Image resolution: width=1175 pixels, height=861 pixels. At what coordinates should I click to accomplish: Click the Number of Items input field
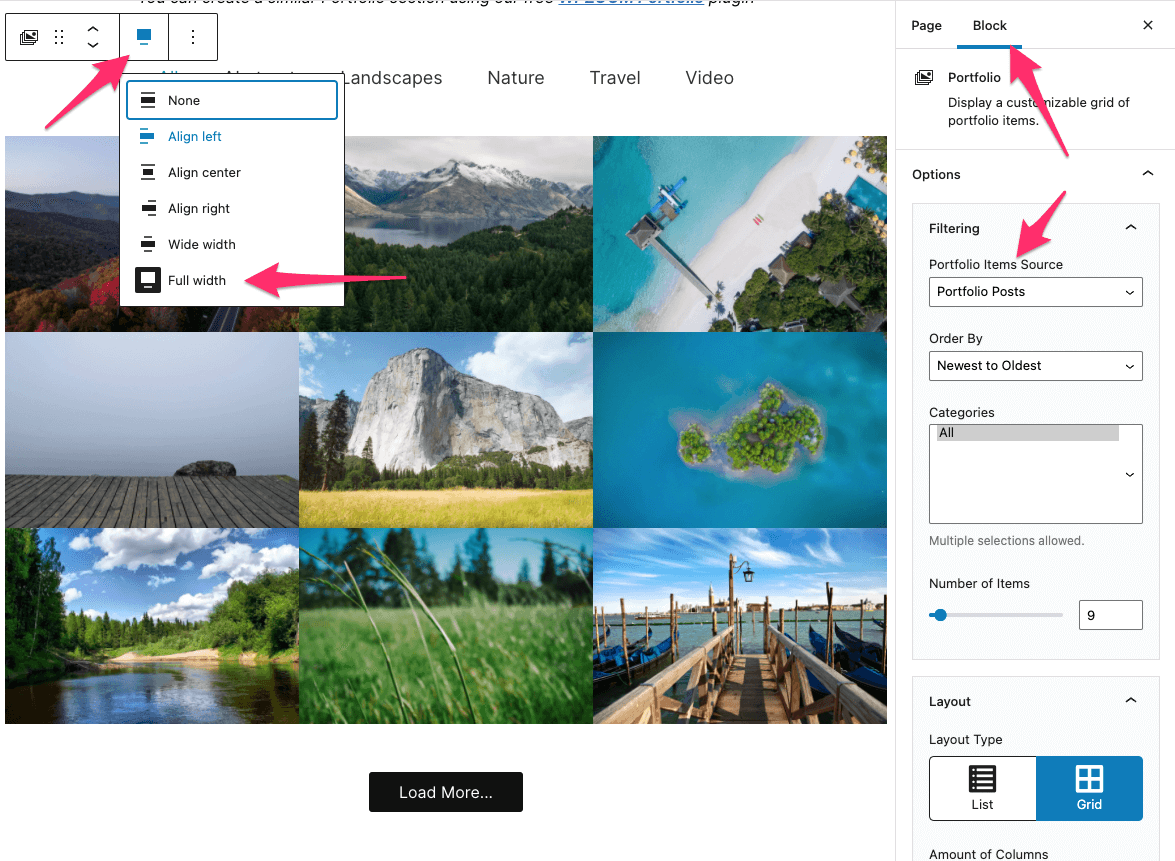[1109, 615]
